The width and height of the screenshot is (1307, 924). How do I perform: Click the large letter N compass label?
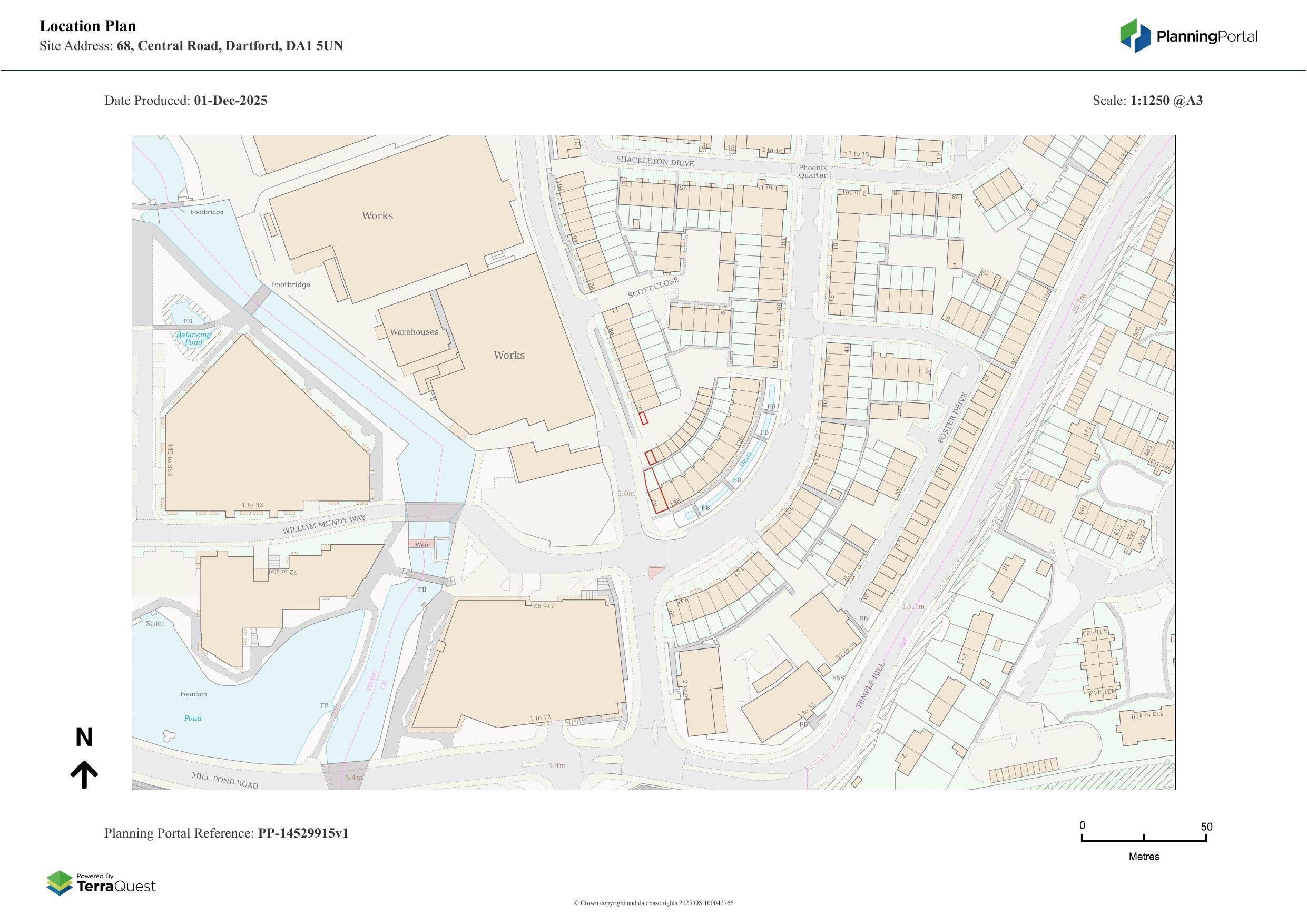click(84, 738)
